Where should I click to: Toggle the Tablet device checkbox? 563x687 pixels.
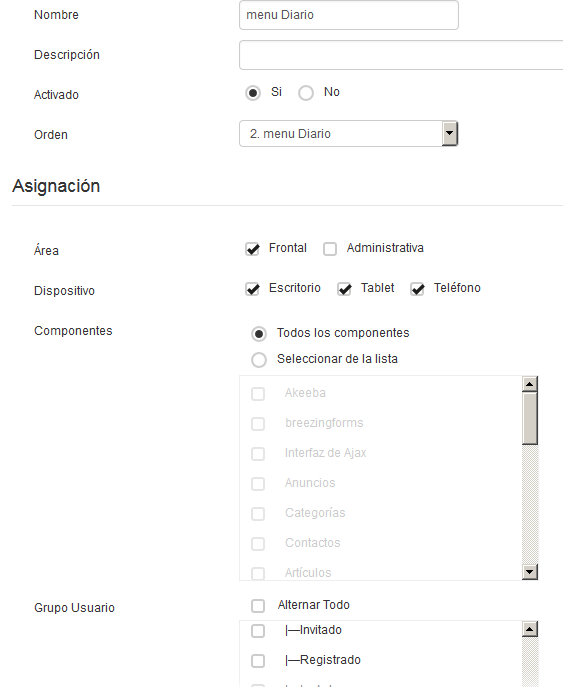[x=344, y=289]
